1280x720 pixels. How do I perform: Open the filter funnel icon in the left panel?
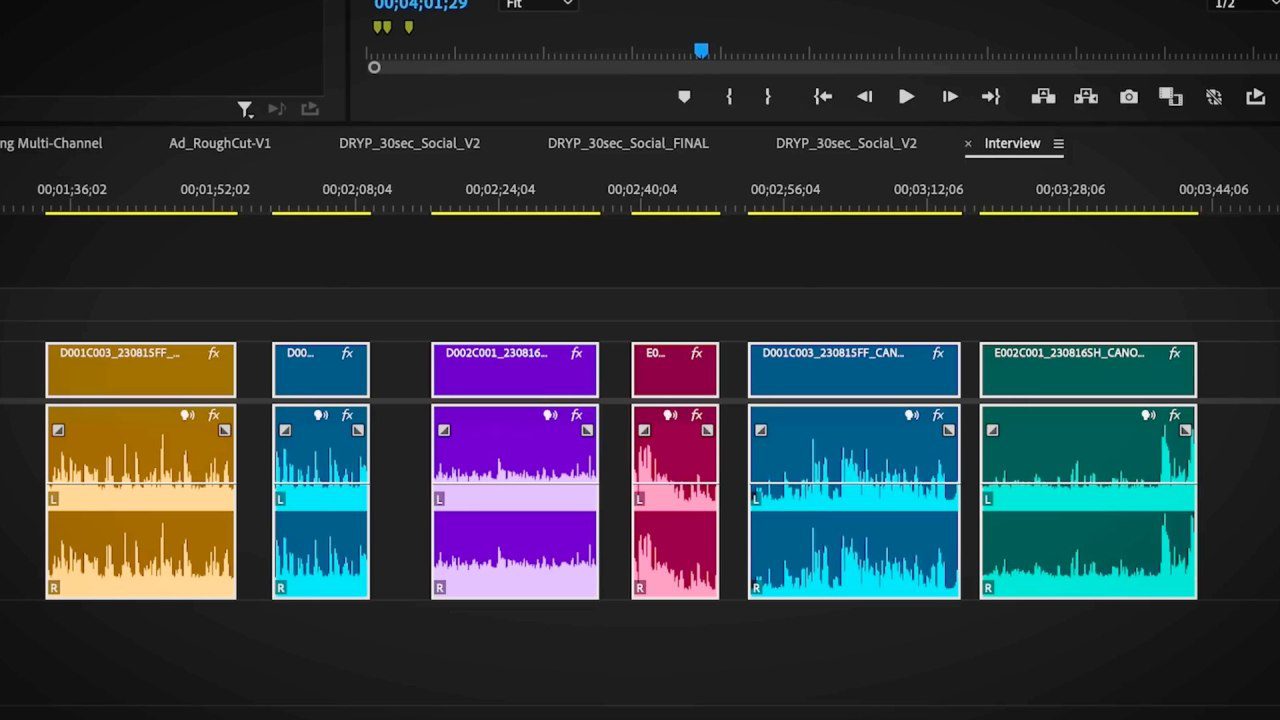(x=245, y=109)
